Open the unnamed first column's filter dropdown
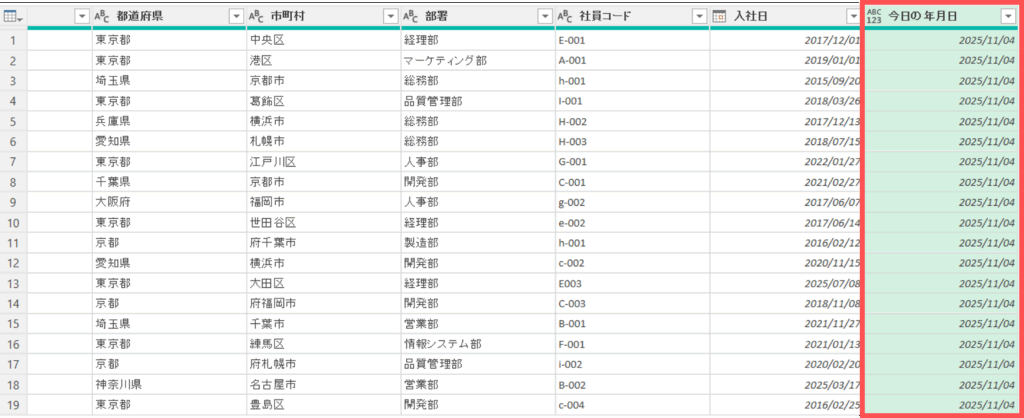This screenshot has width=1024, height=418. coord(82,17)
